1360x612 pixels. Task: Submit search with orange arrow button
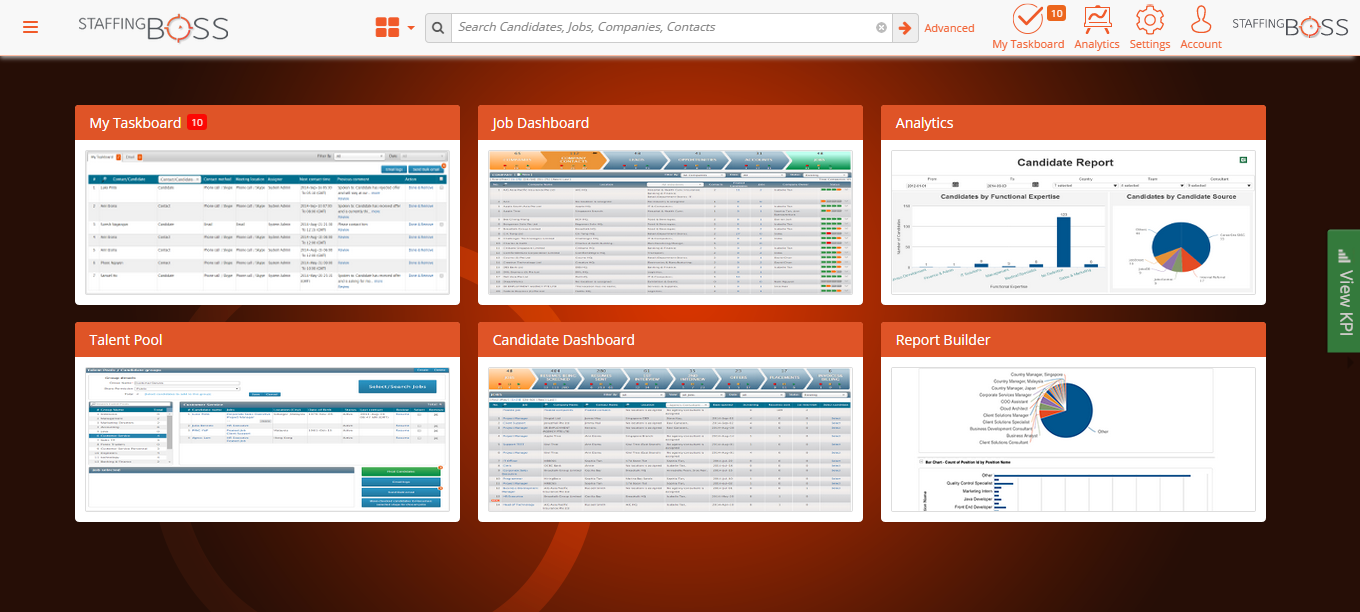(905, 28)
